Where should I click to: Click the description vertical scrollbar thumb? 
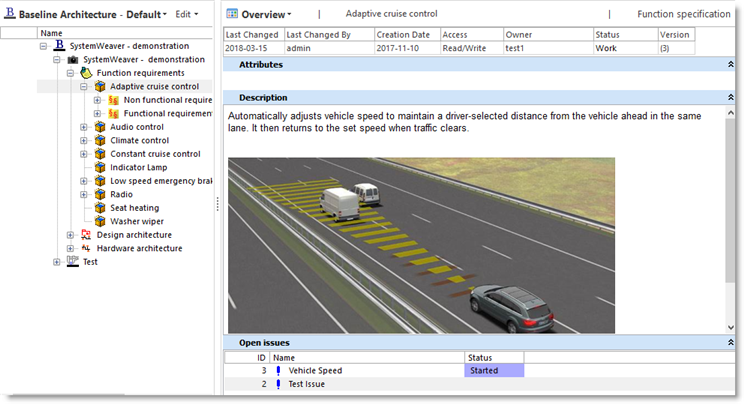click(731, 200)
